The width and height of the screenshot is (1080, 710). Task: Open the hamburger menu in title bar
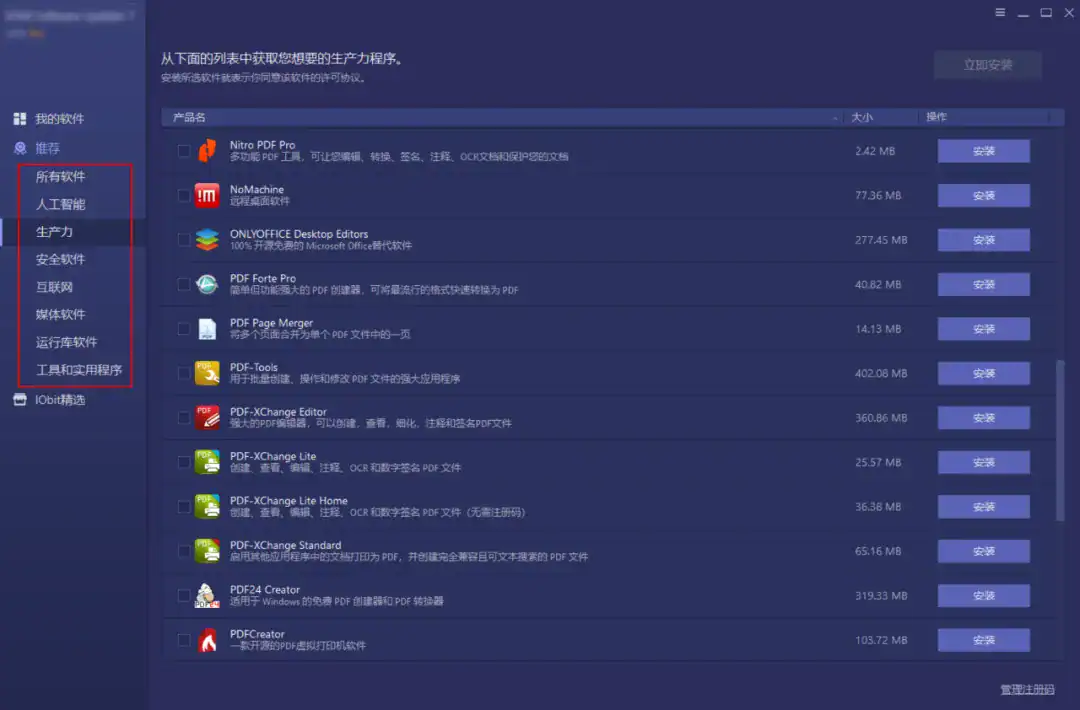(x=1000, y=12)
